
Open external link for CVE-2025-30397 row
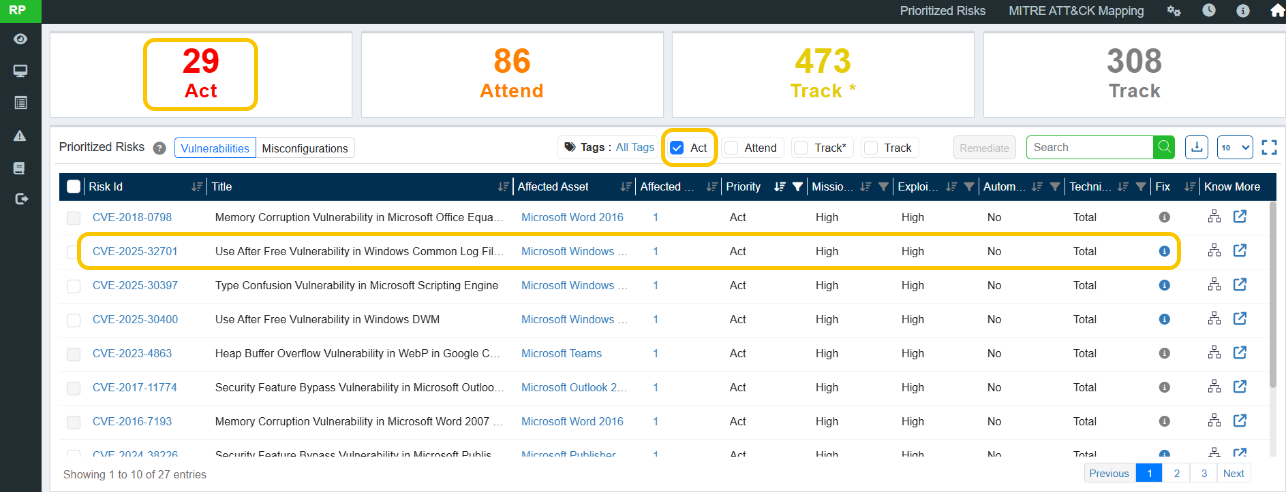[1240, 285]
